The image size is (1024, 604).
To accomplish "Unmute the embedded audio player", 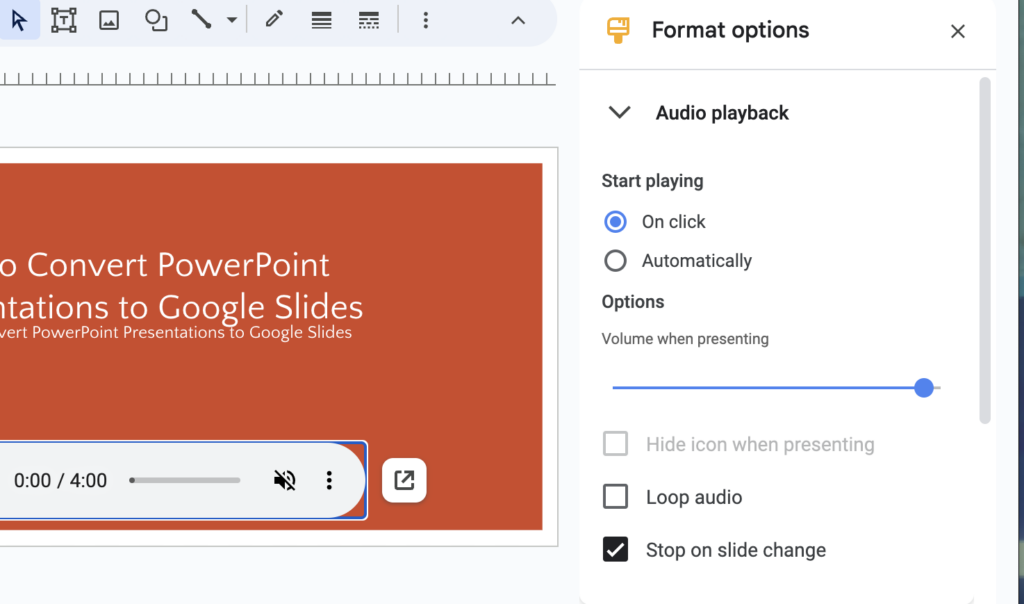I will (285, 480).
